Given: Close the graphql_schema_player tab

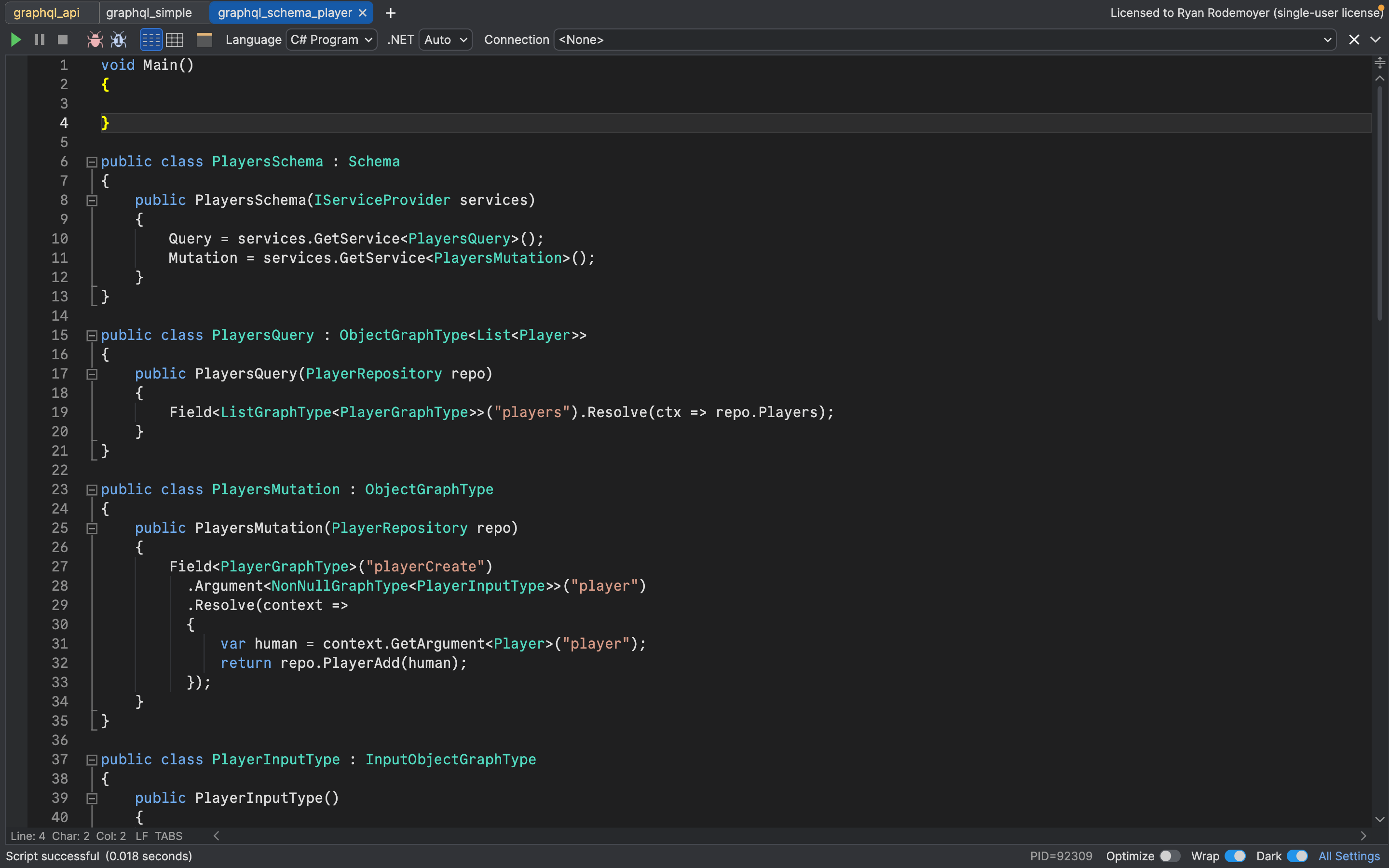Looking at the screenshot, I should (x=362, y=12).
